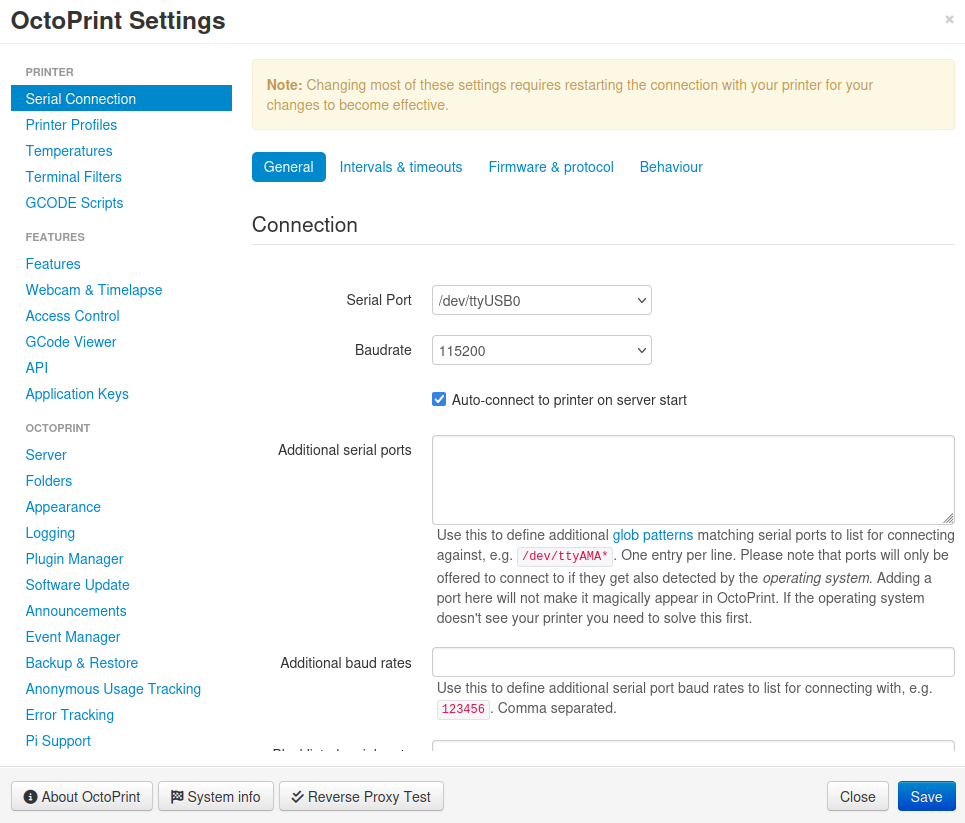Run the Reverse Proxy Test

pyautogui.click(x=361, y=797)
